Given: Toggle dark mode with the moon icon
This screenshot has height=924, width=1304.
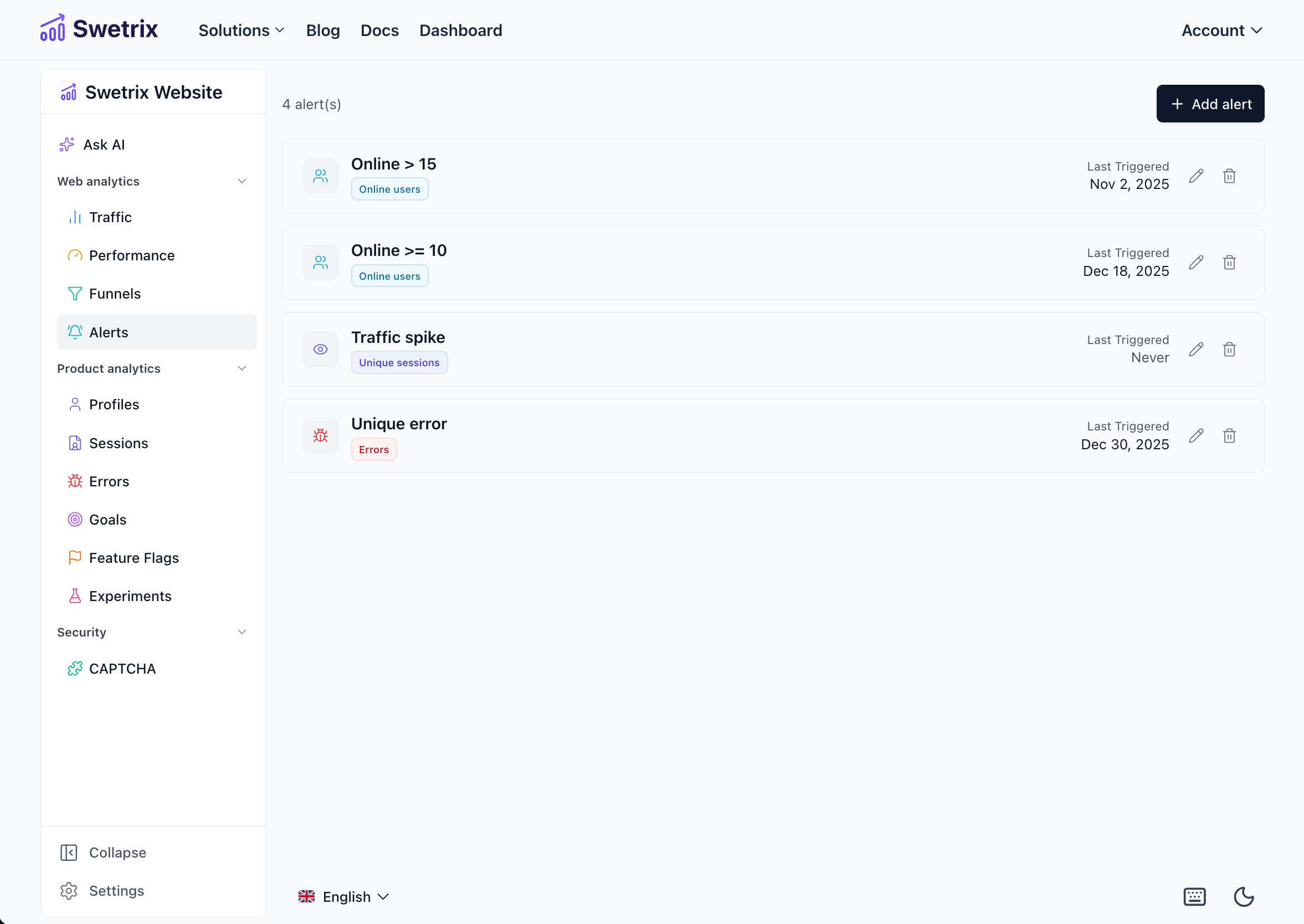Looking at the screenshot, I should [1244, 896].
